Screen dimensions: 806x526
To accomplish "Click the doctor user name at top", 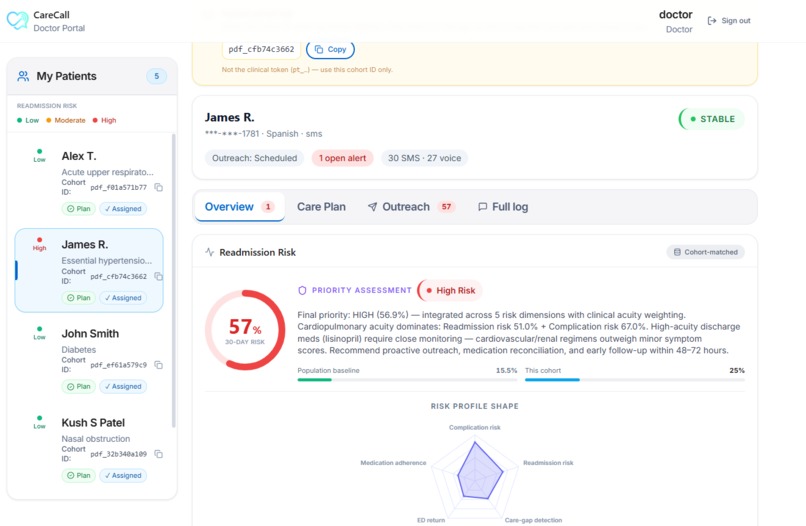I will tap(675, 14).
